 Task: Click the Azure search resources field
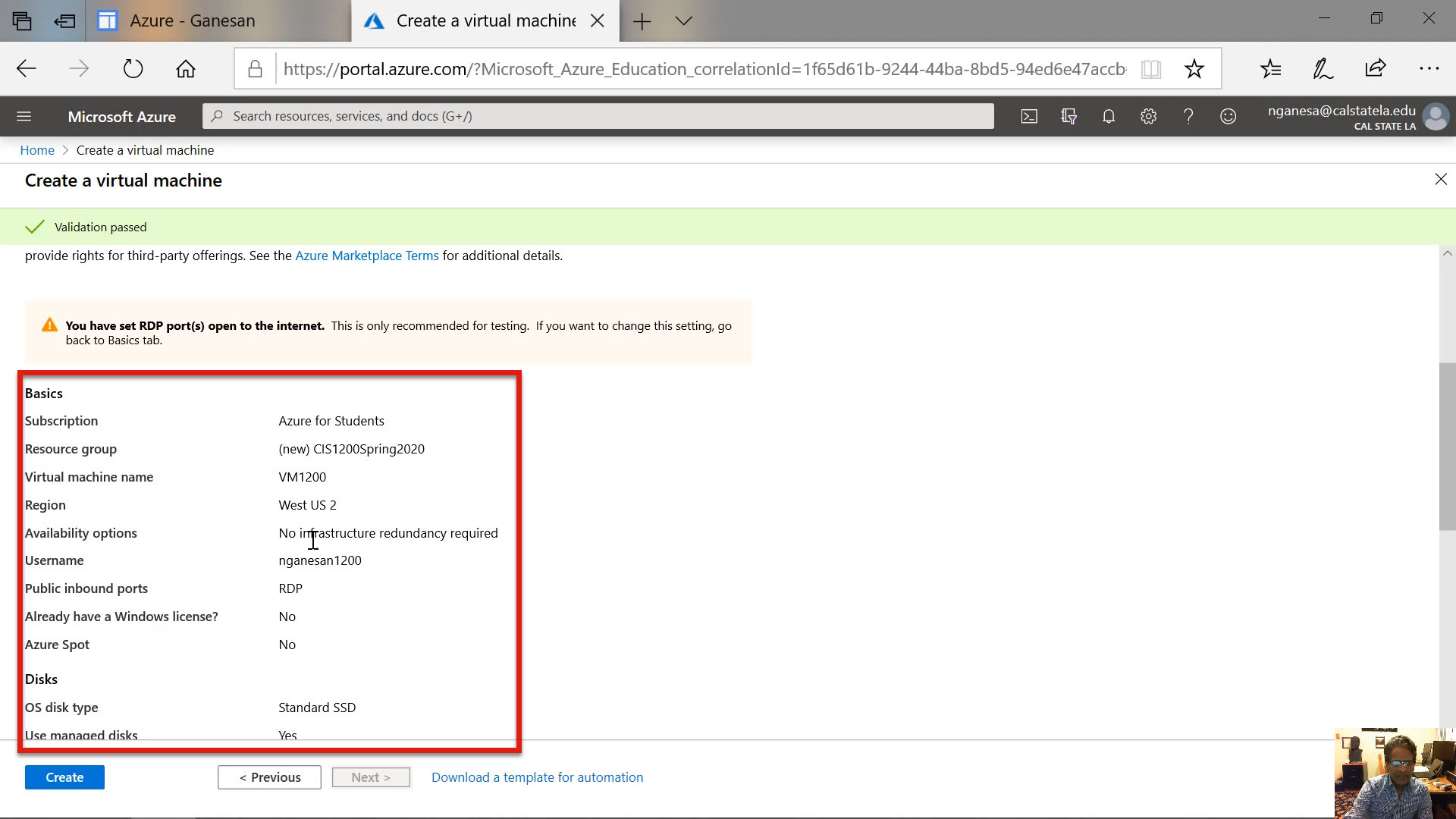click(x=598, y=116)
